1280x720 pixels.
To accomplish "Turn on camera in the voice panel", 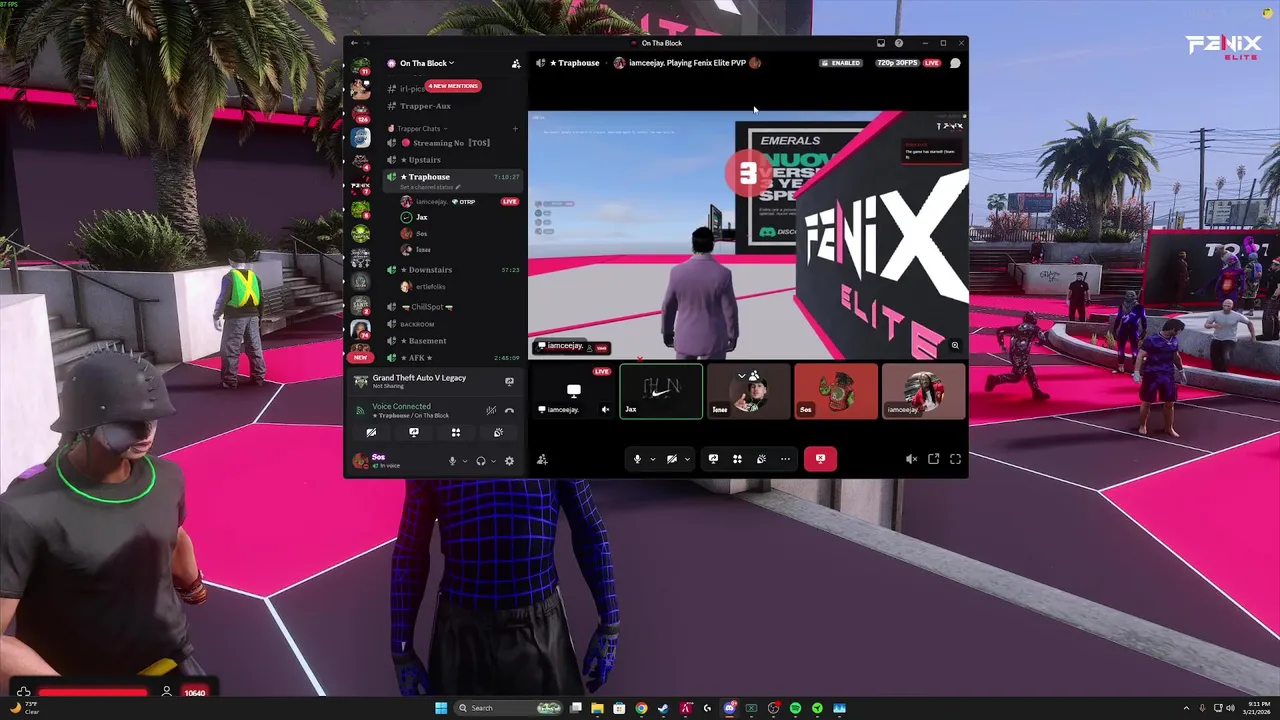I will click(x=371, y=433).
